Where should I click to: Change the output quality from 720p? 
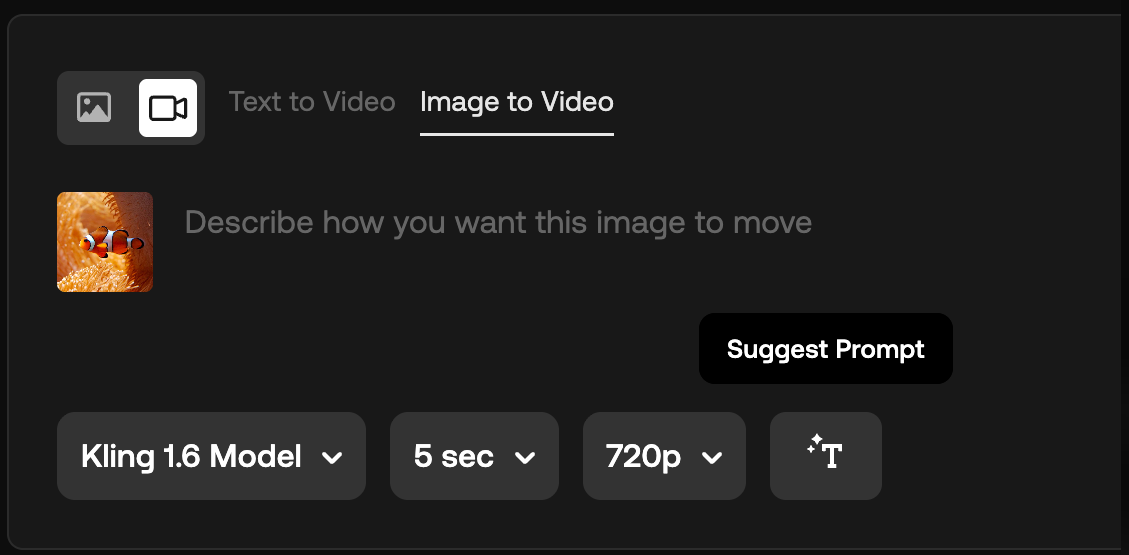pos(663,456)
